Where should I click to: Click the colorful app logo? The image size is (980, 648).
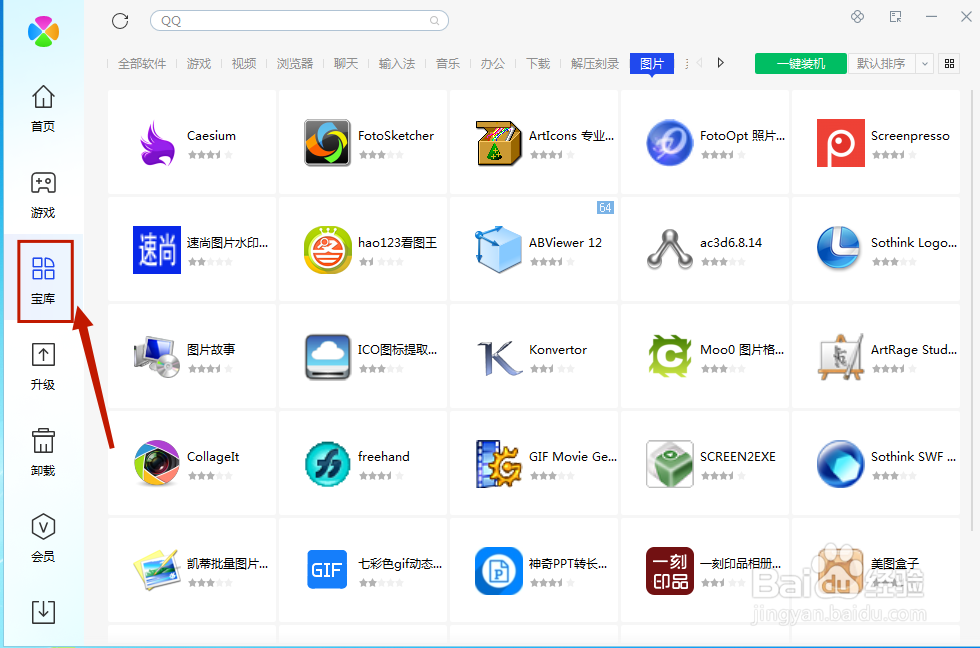tap(44, 31)
